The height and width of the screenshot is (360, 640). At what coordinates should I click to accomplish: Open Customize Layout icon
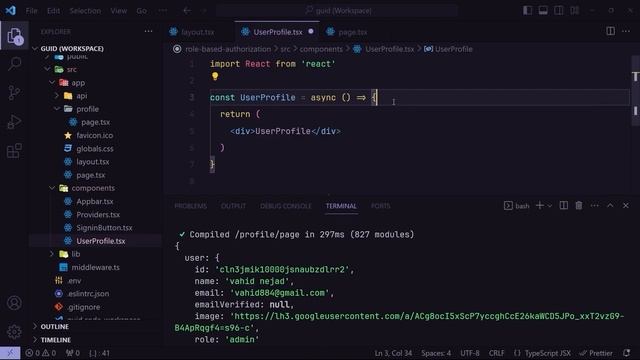click(575, 11)
